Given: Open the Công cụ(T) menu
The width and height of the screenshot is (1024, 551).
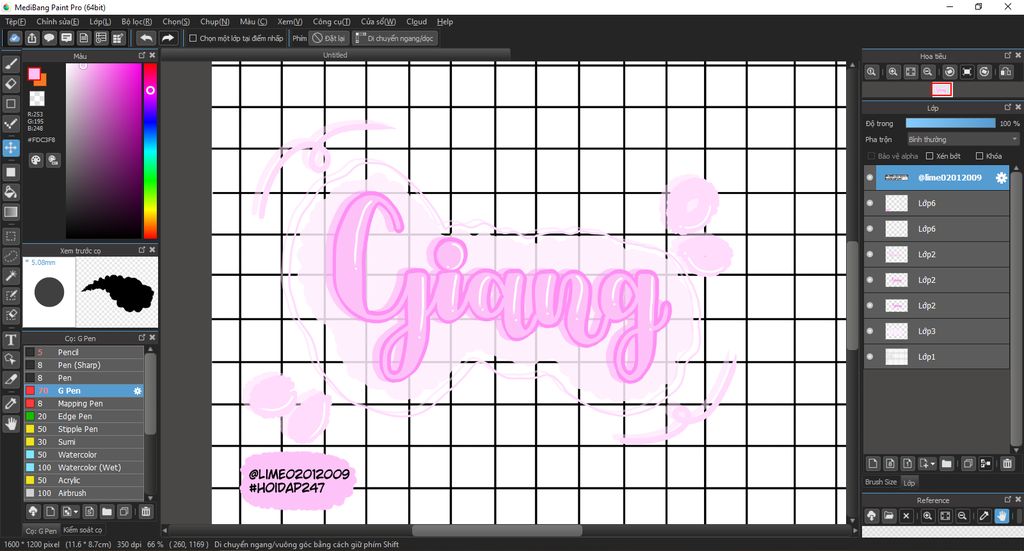Looking at the screenshot, I should [331, 22].
